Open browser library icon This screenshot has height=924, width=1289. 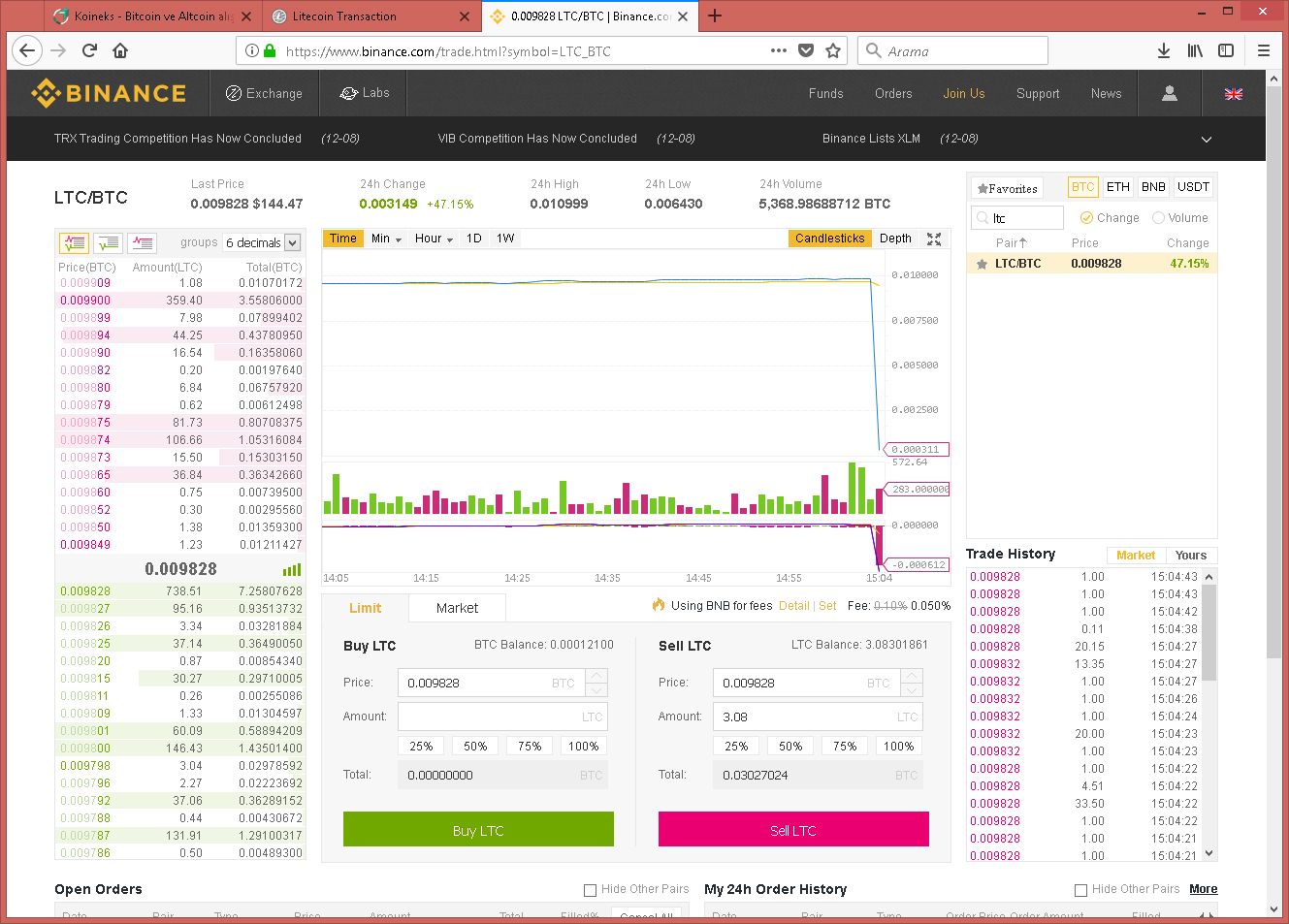(1195, 50)
